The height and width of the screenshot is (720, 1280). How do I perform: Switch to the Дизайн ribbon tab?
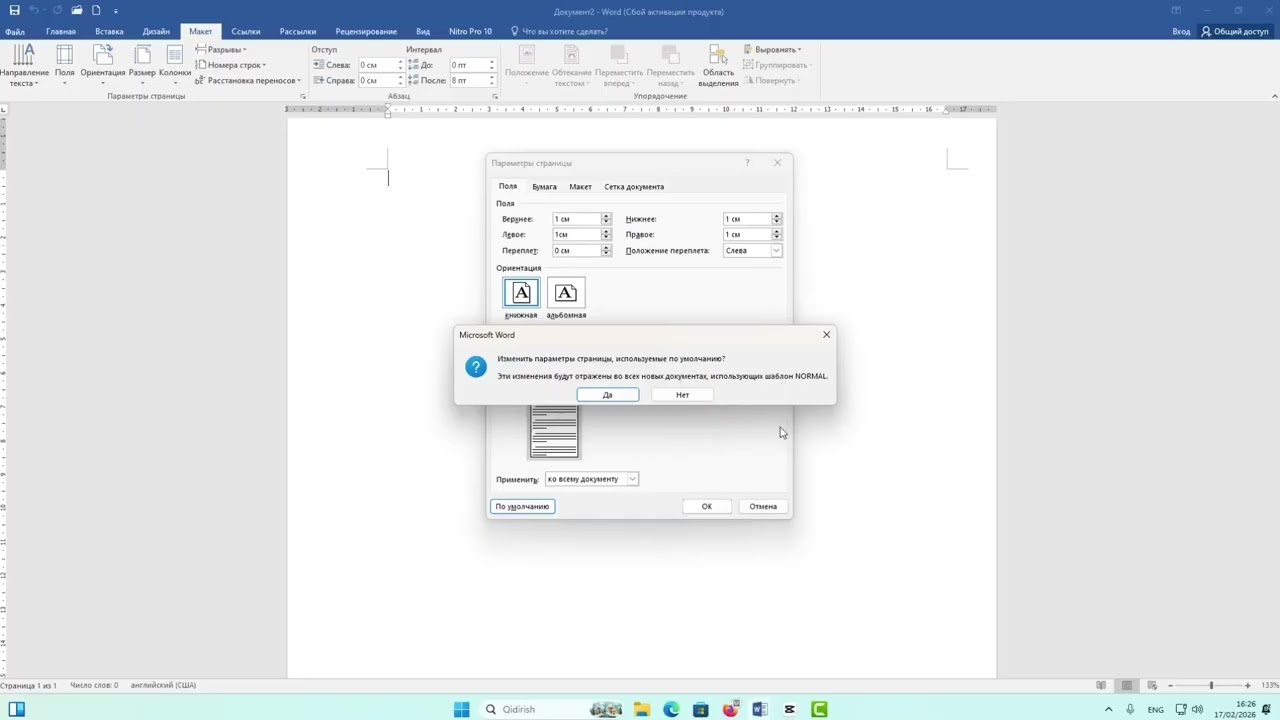coord(156,31)
